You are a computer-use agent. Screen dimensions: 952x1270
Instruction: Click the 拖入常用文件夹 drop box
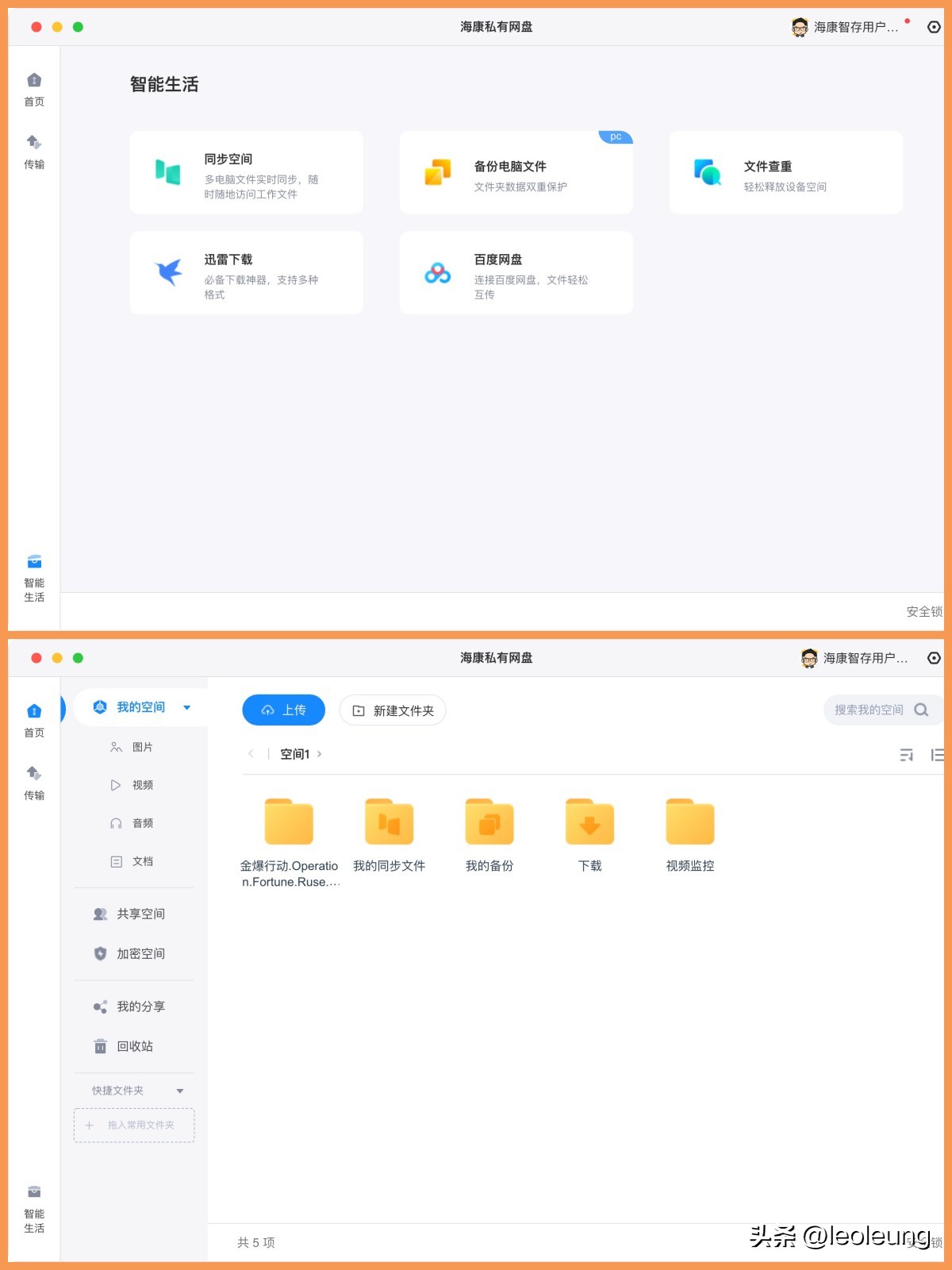134,1125
